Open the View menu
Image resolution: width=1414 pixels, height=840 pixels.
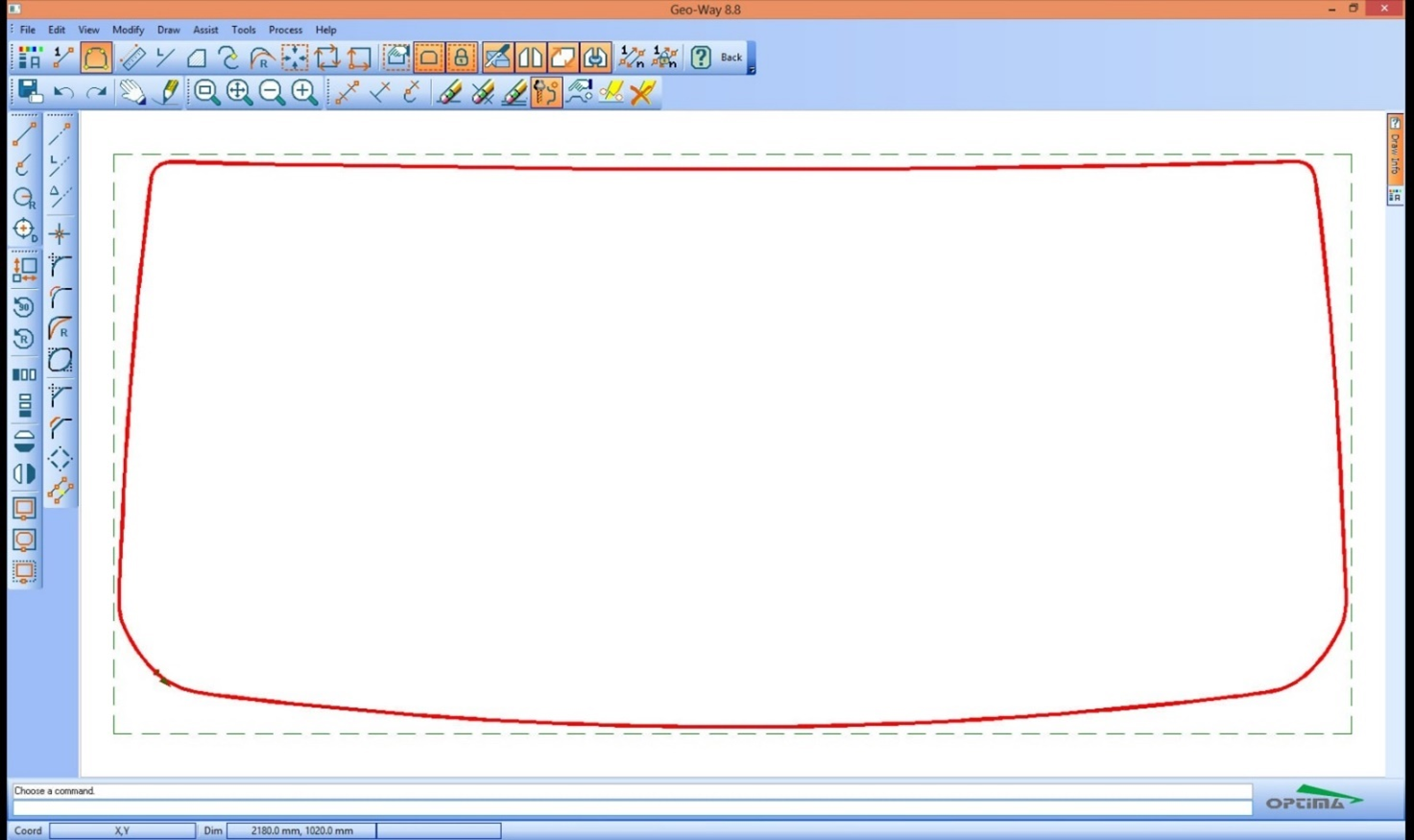click(88, 30)
